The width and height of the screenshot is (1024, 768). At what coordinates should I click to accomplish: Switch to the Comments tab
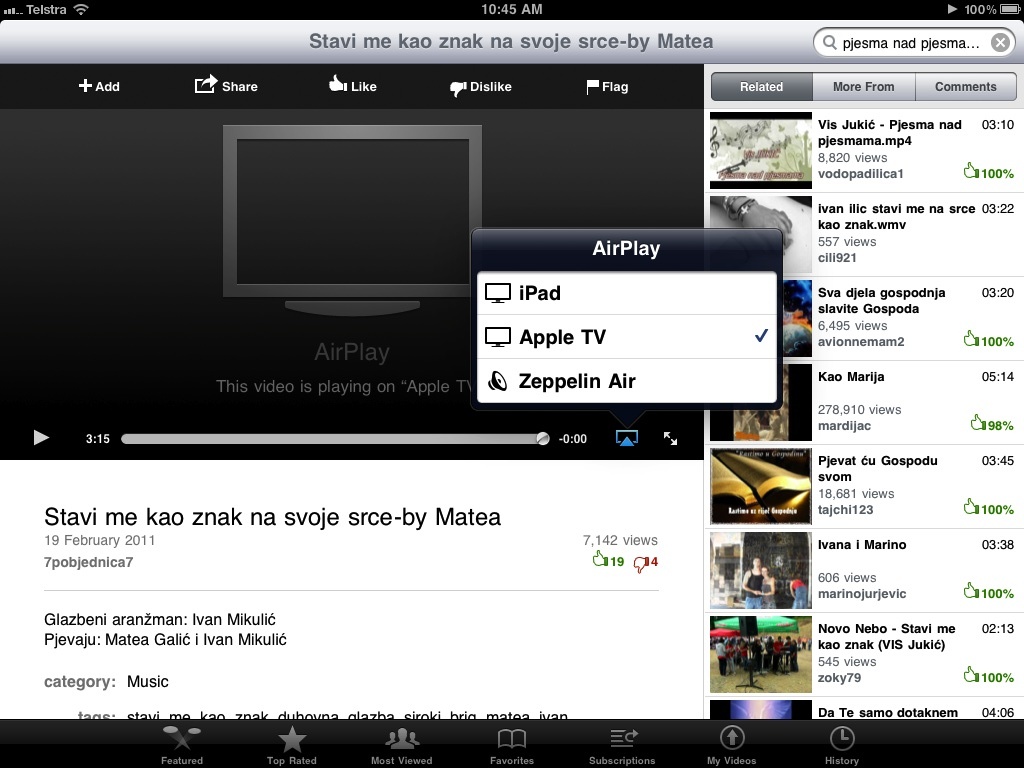pos(966,86)
